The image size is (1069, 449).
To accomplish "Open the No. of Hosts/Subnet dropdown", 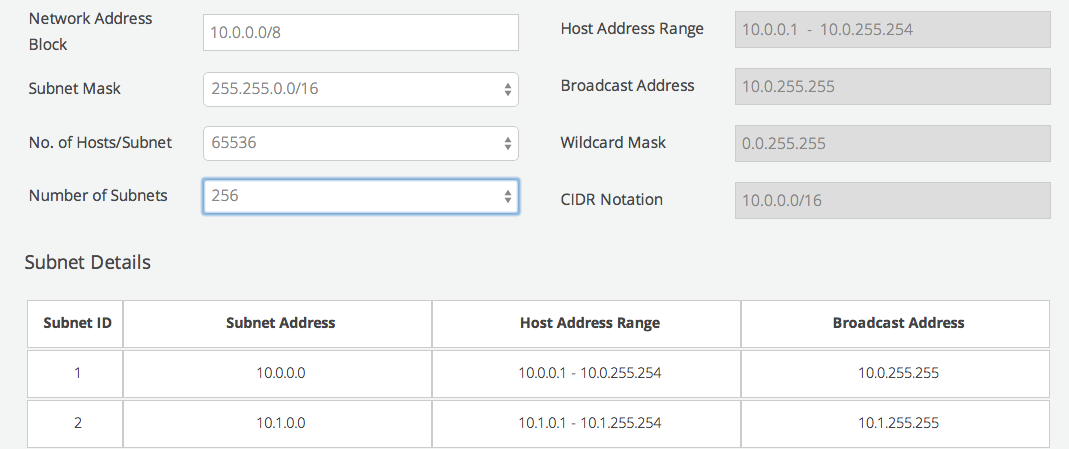I will click(361, 143).
